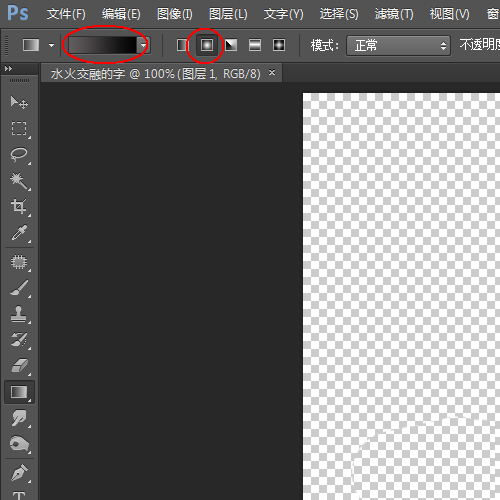500x500 pixels.
Task: Expand the toolbox with double-arrow icon
Action: [8, 68]
